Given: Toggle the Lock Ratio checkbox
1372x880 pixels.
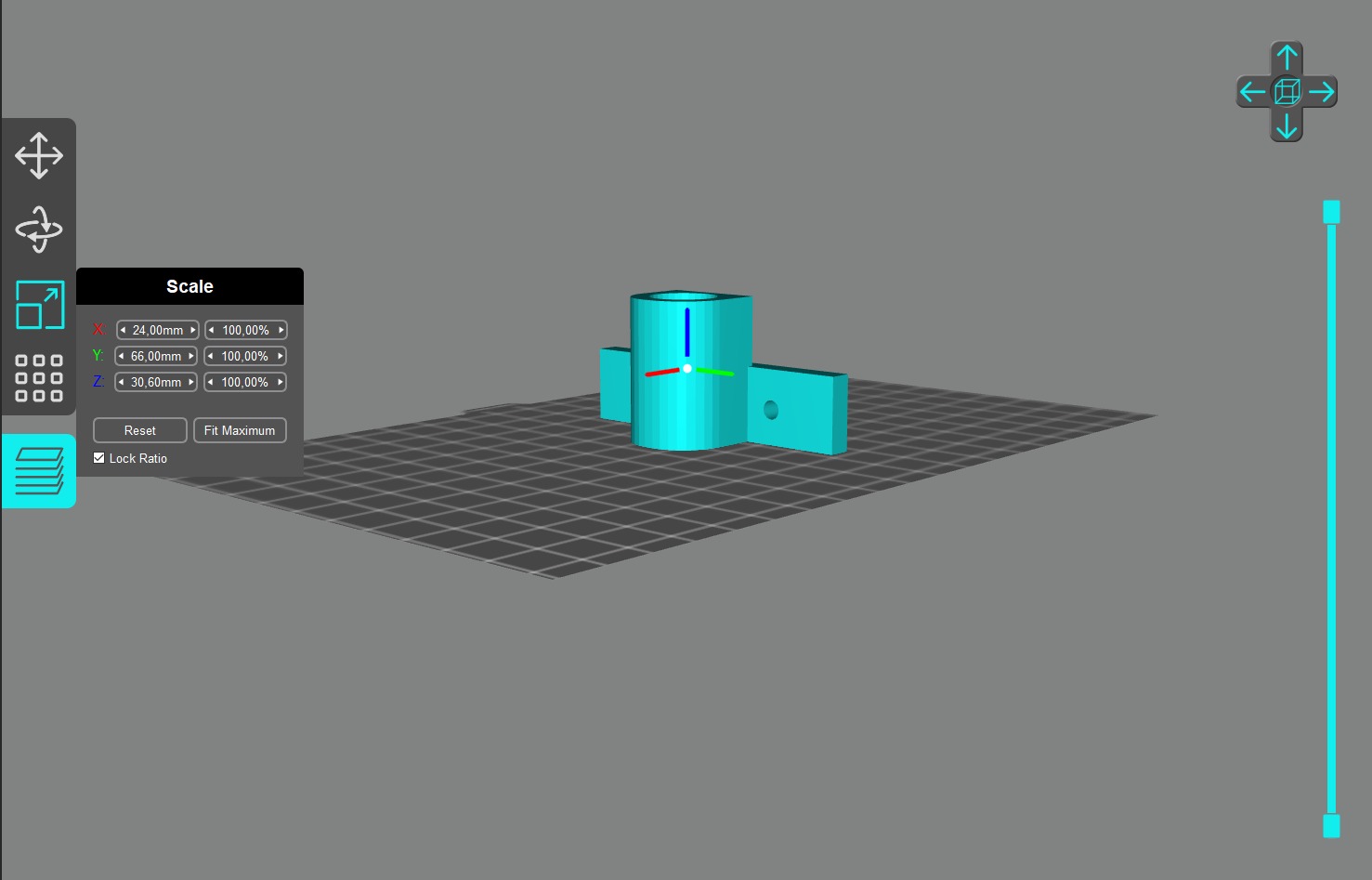Looking at the screenshot, I should (x=99, y=458).
